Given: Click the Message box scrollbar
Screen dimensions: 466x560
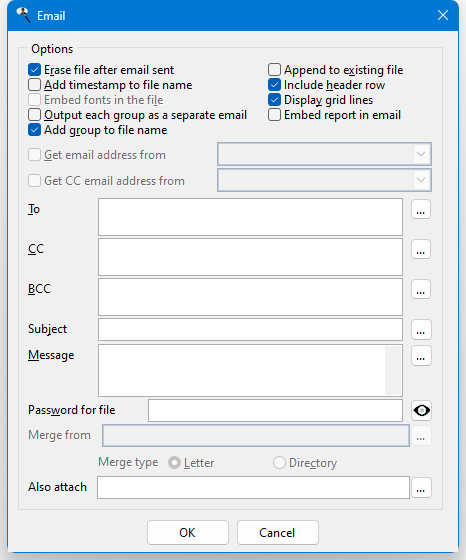Looking at the screenshot, I should pyautogui.click(x=393, y=370).
